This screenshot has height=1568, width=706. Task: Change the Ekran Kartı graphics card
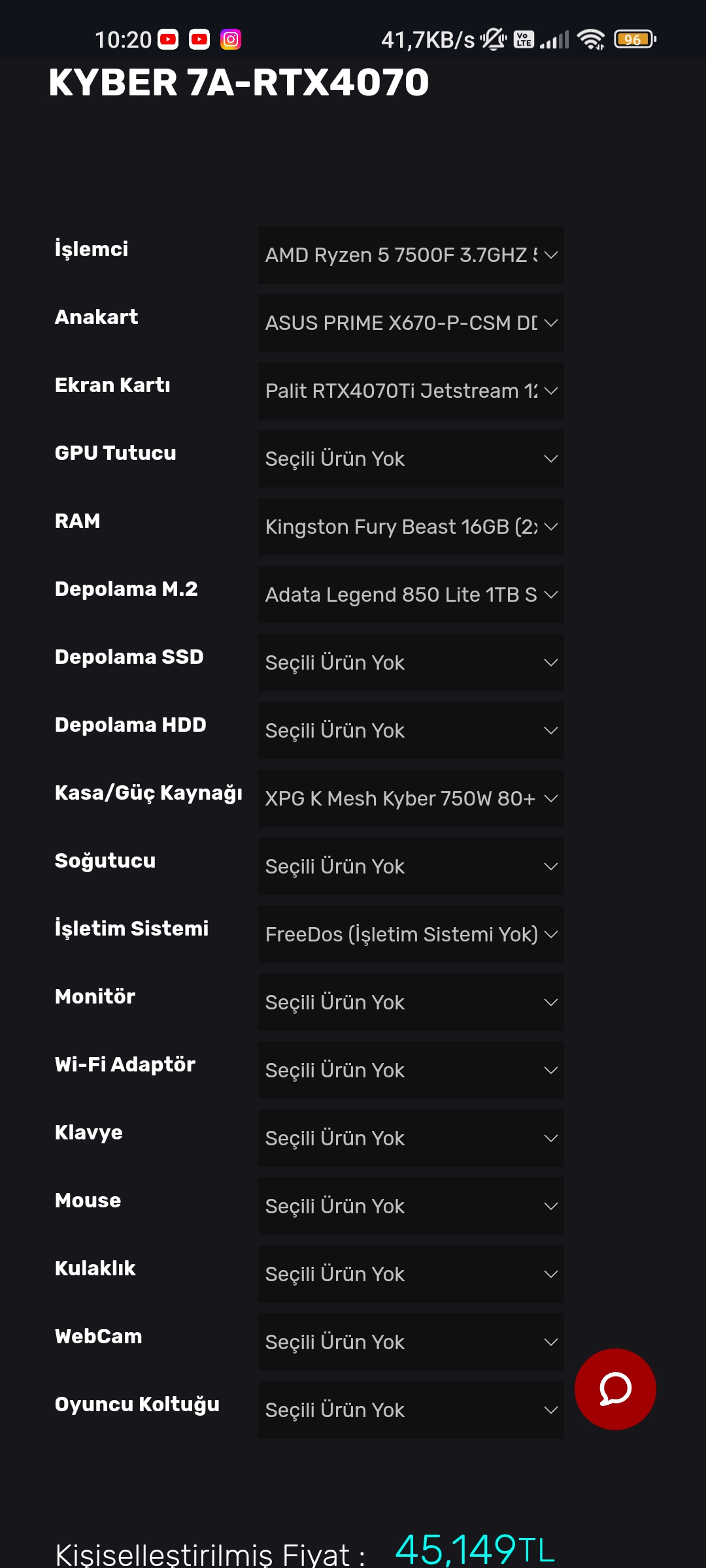[411, 391]
